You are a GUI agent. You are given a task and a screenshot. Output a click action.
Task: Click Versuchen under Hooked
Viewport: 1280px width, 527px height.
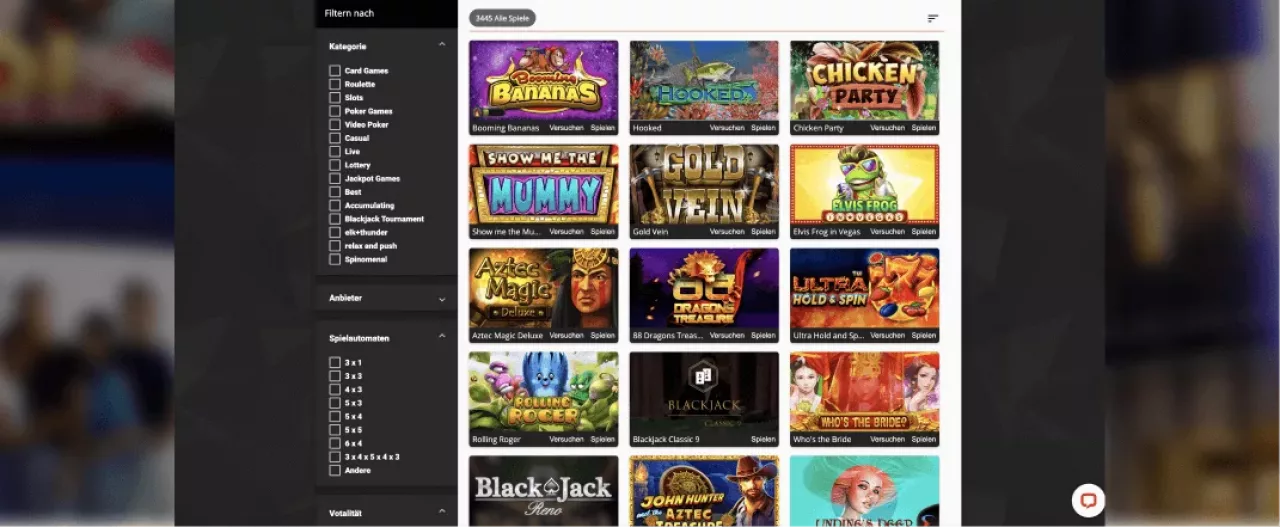coord(727,128)
